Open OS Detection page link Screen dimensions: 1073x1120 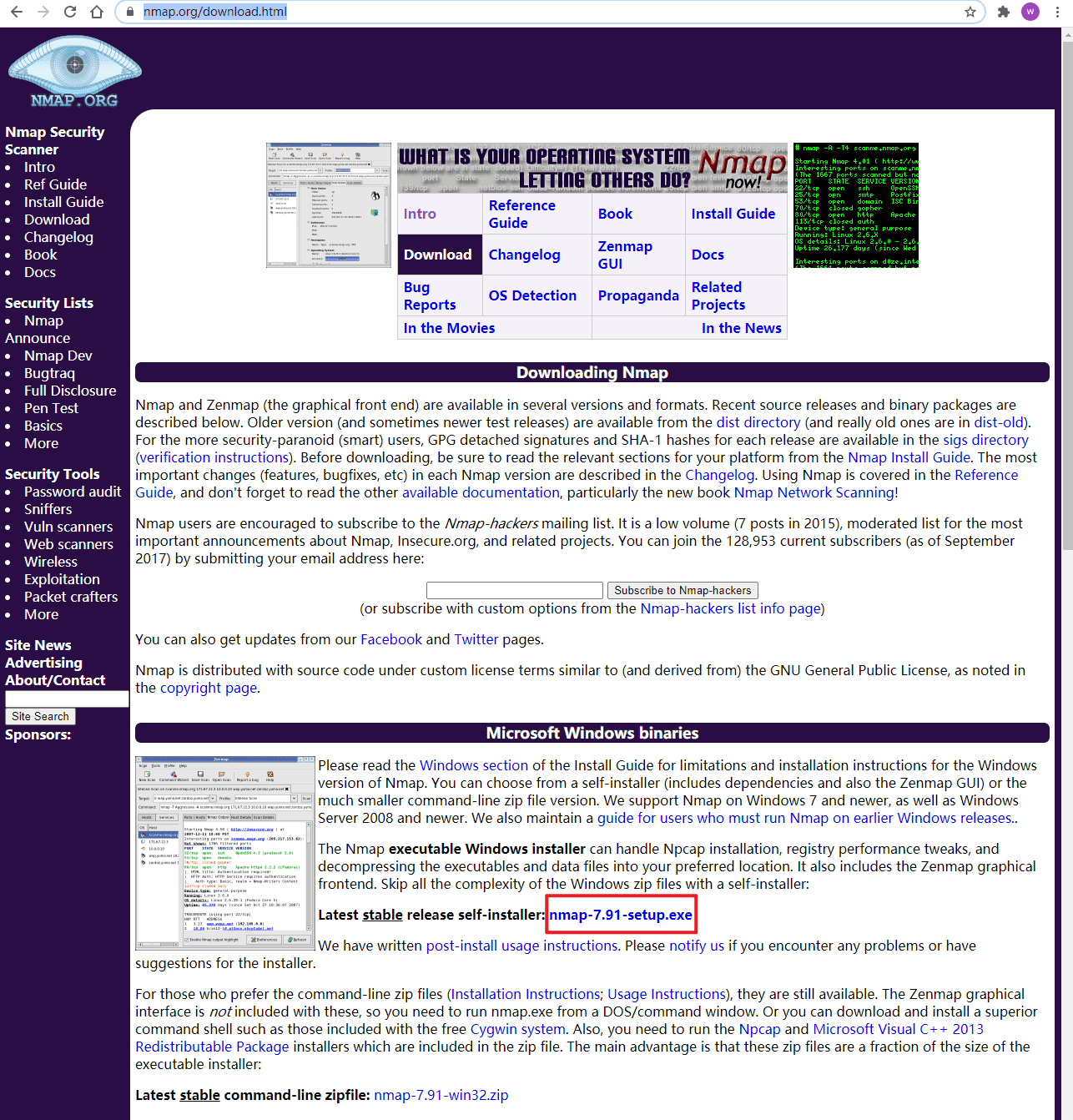tap(532, 295)
